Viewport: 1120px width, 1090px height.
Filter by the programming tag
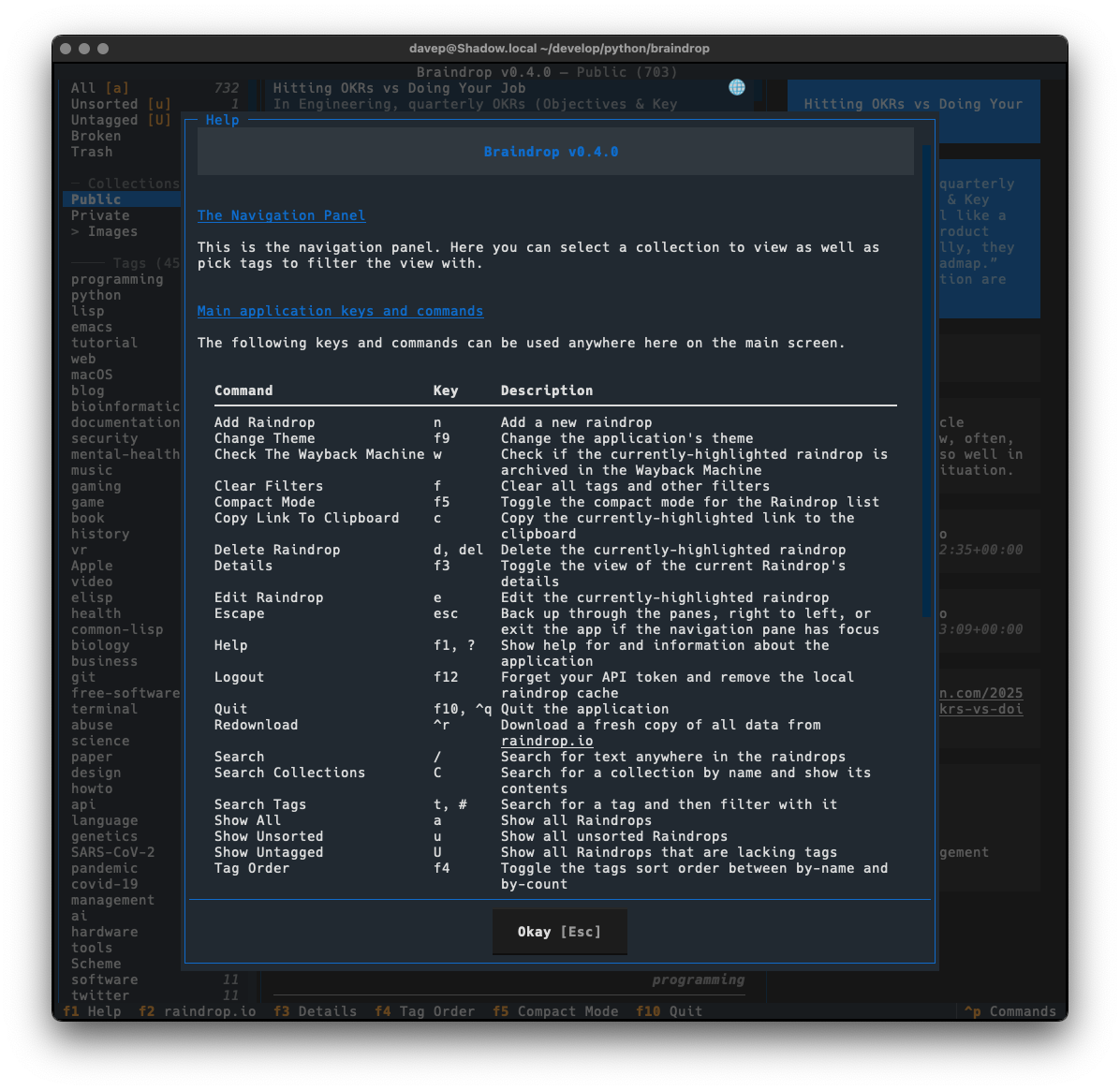117,279
